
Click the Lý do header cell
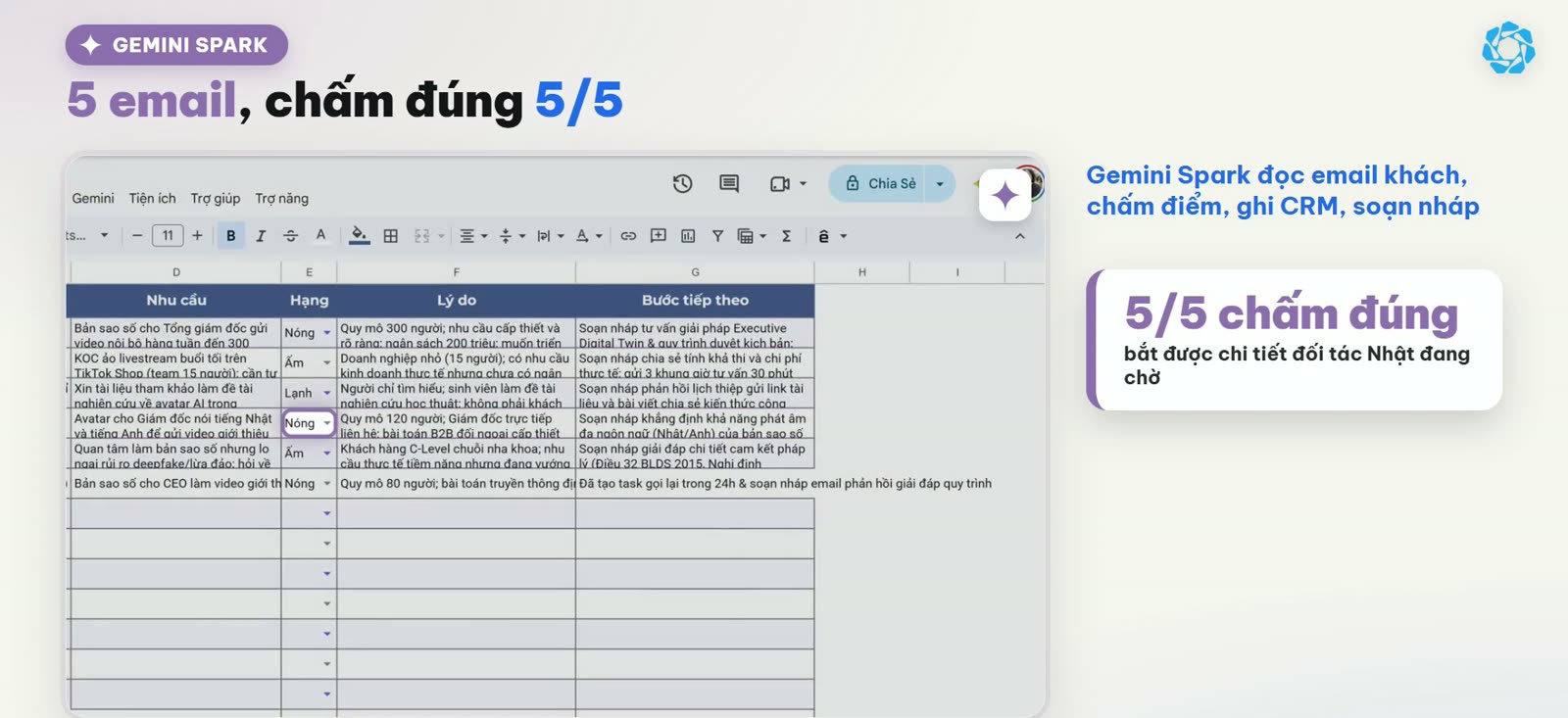[x=456, y=300]
